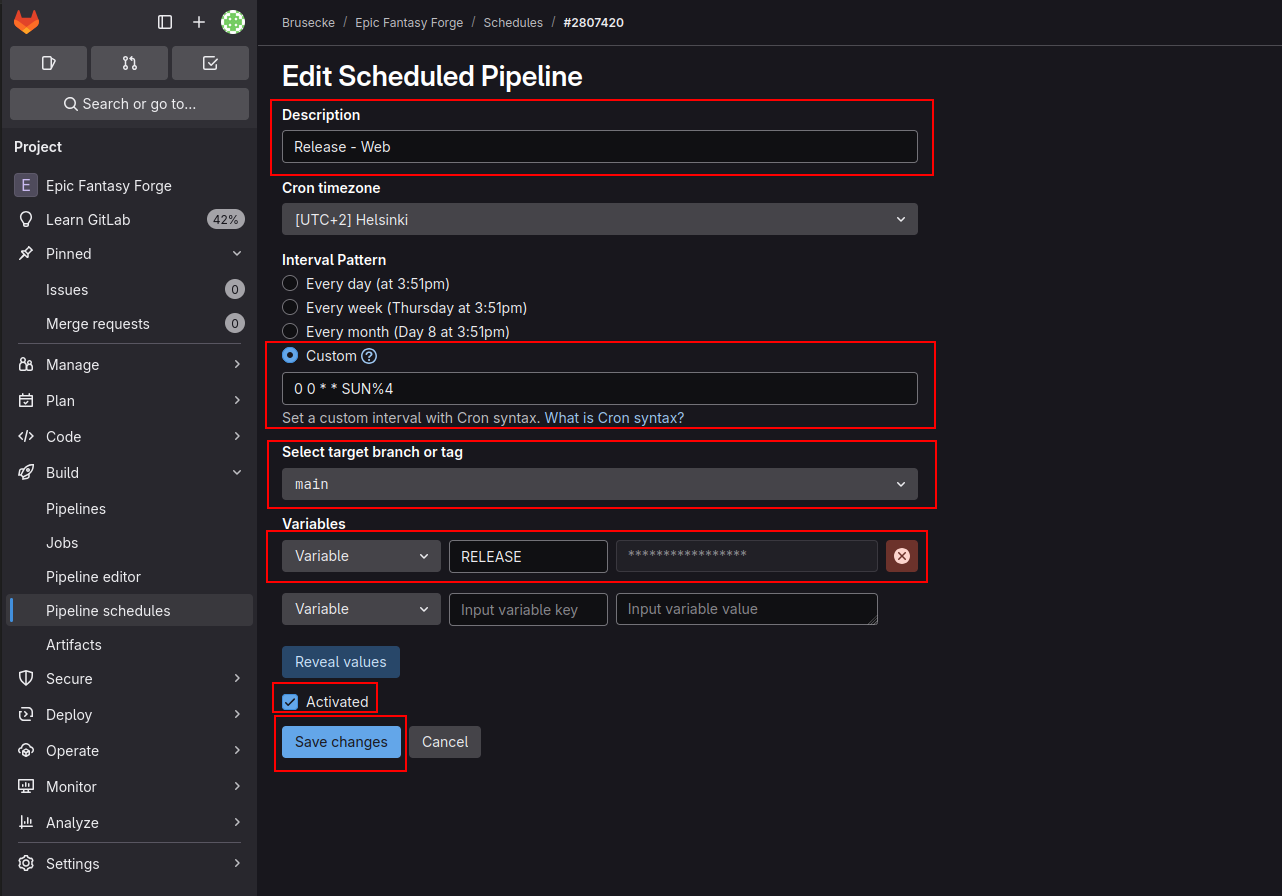Image resolution: width=1282 pixels, height=896 pixels.
Task: Open the create new plus menu
Action: (x=199, y=22)
